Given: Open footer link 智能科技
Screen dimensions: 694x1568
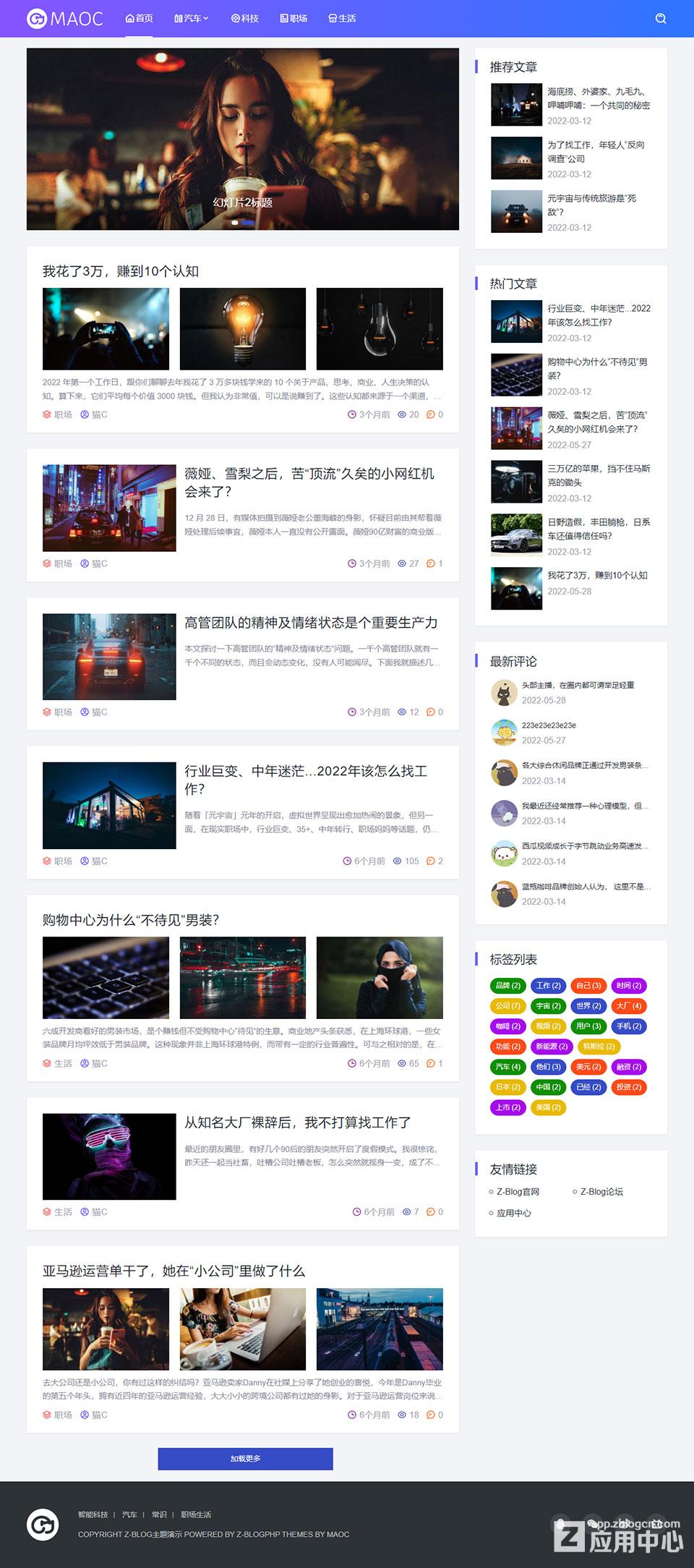Looking at the screenshot, I should [x=93, y=1514].
